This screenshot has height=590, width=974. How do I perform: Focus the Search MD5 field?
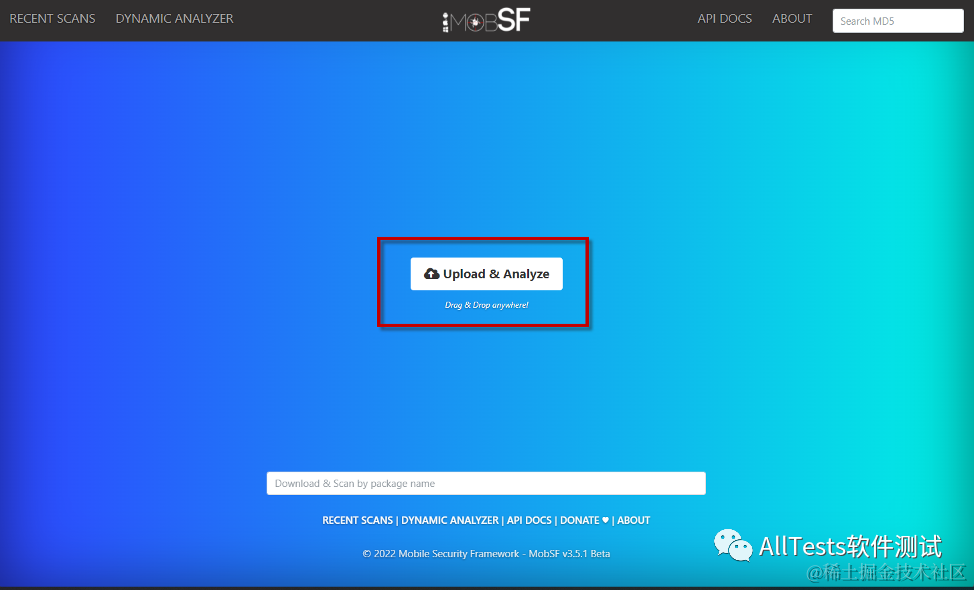pos(898,21)
